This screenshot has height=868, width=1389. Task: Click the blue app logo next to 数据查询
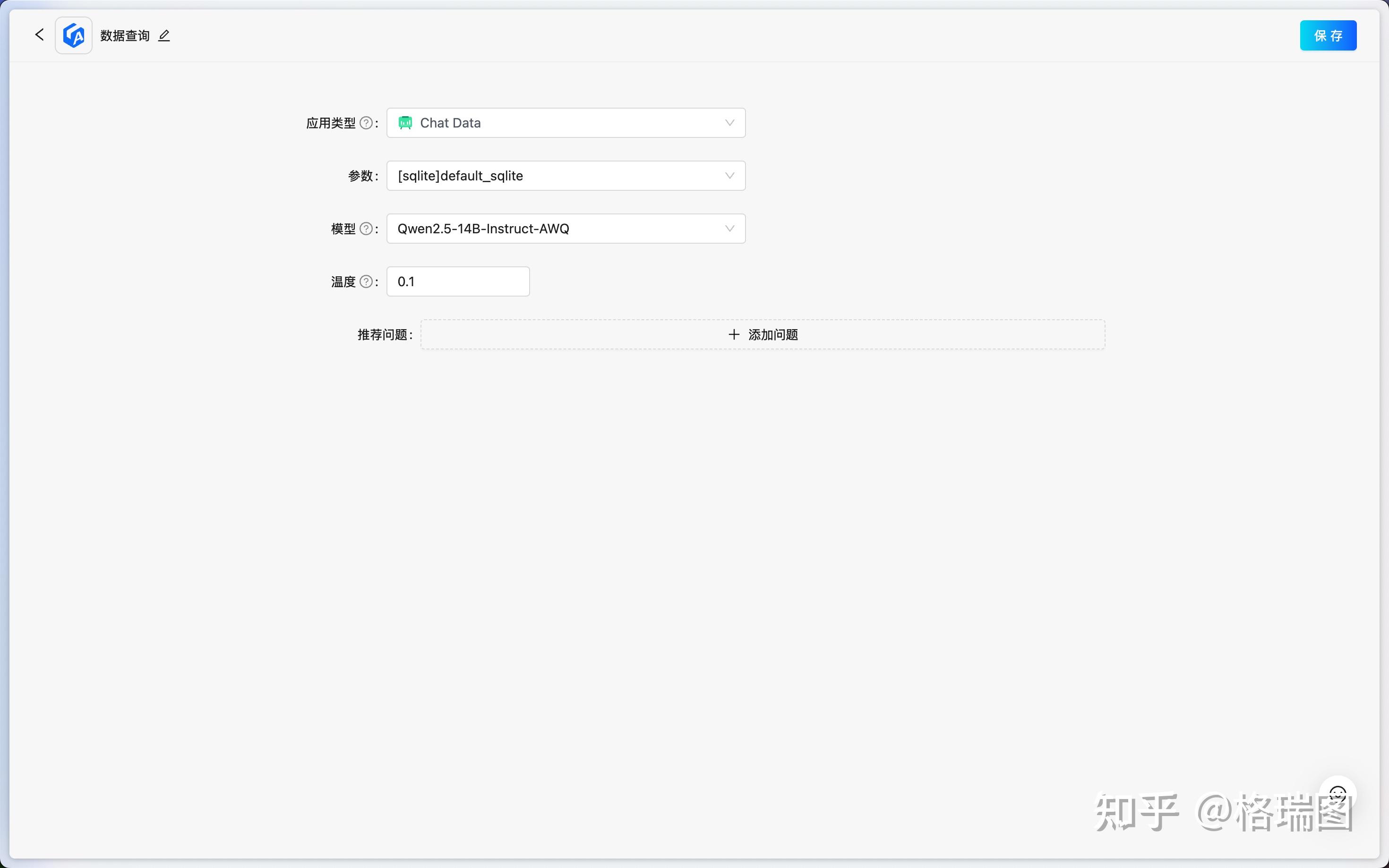click(x=73, y=35)
